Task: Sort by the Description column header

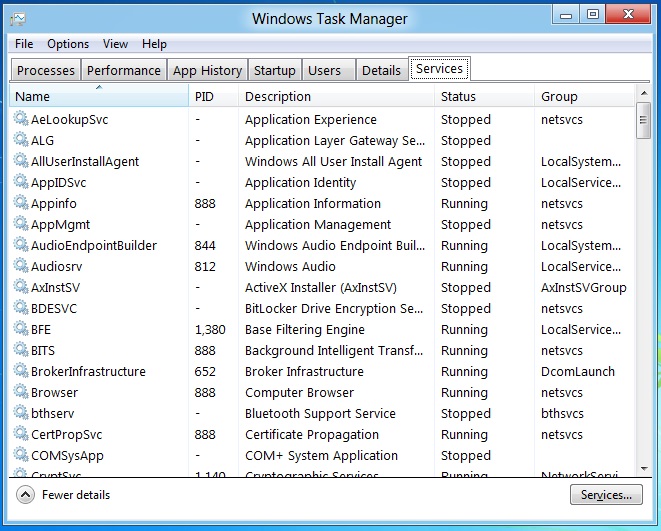Action: pos(336,97)
